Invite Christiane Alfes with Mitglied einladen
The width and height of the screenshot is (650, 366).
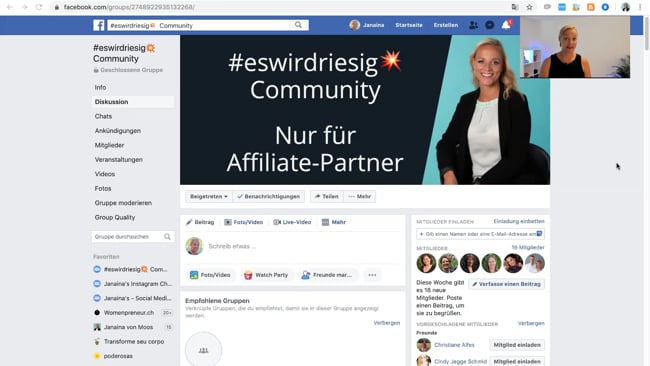click(x=517, y=345)
